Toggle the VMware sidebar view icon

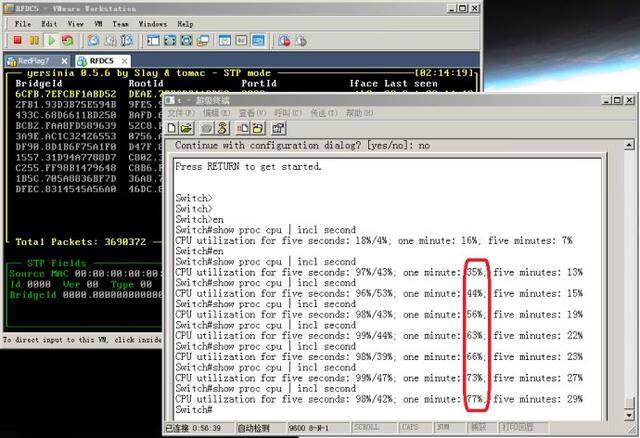153,40
